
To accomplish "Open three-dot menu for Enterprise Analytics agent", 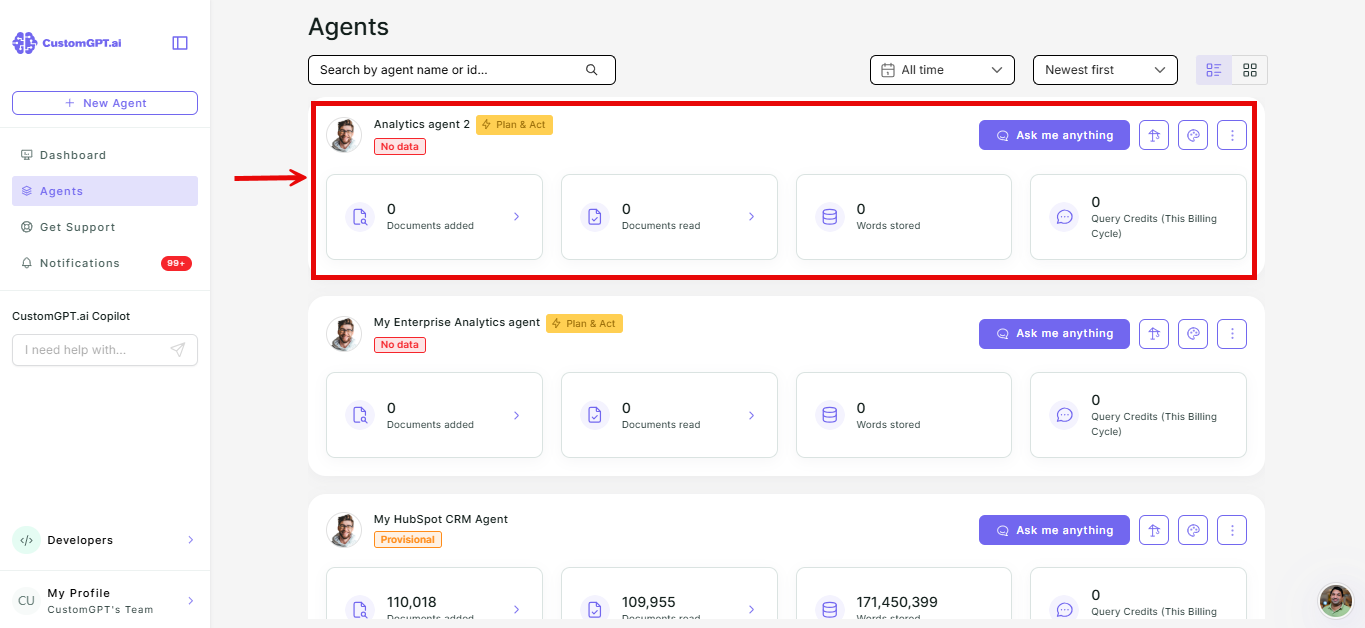I will coord(1232,333).
